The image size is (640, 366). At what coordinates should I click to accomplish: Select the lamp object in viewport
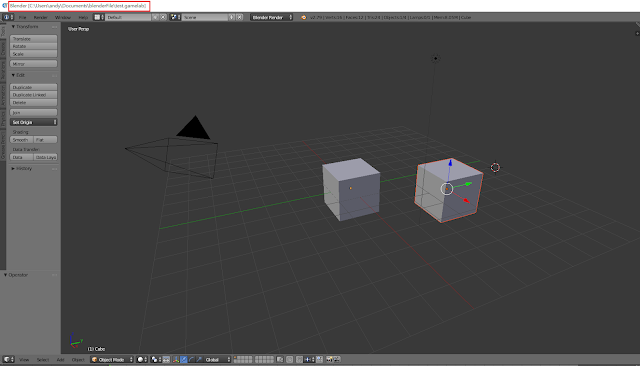[436, 58]
